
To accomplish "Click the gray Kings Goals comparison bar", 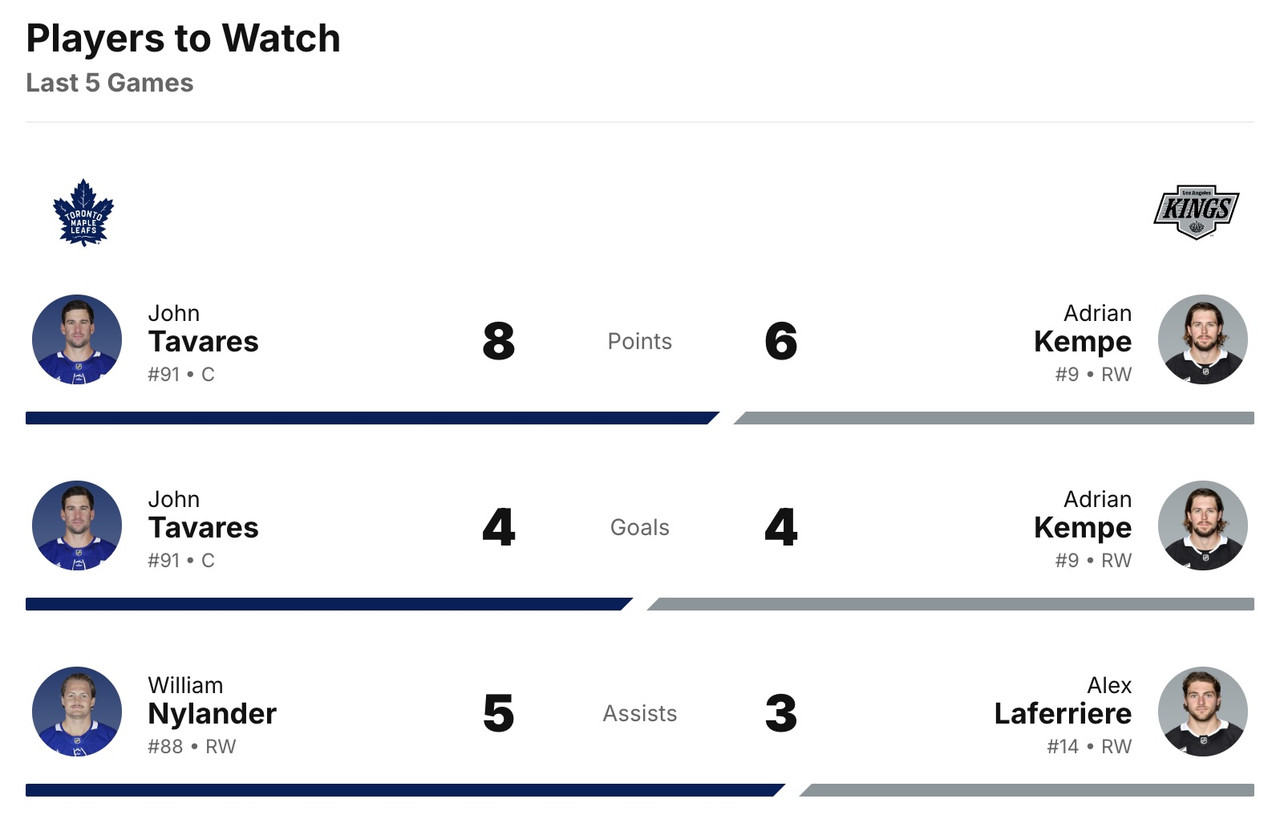I will (x=950, y=604).
